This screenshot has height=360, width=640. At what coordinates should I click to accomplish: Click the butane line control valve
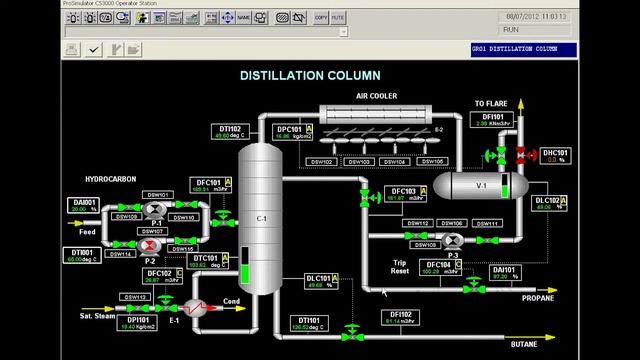(352, 333)
